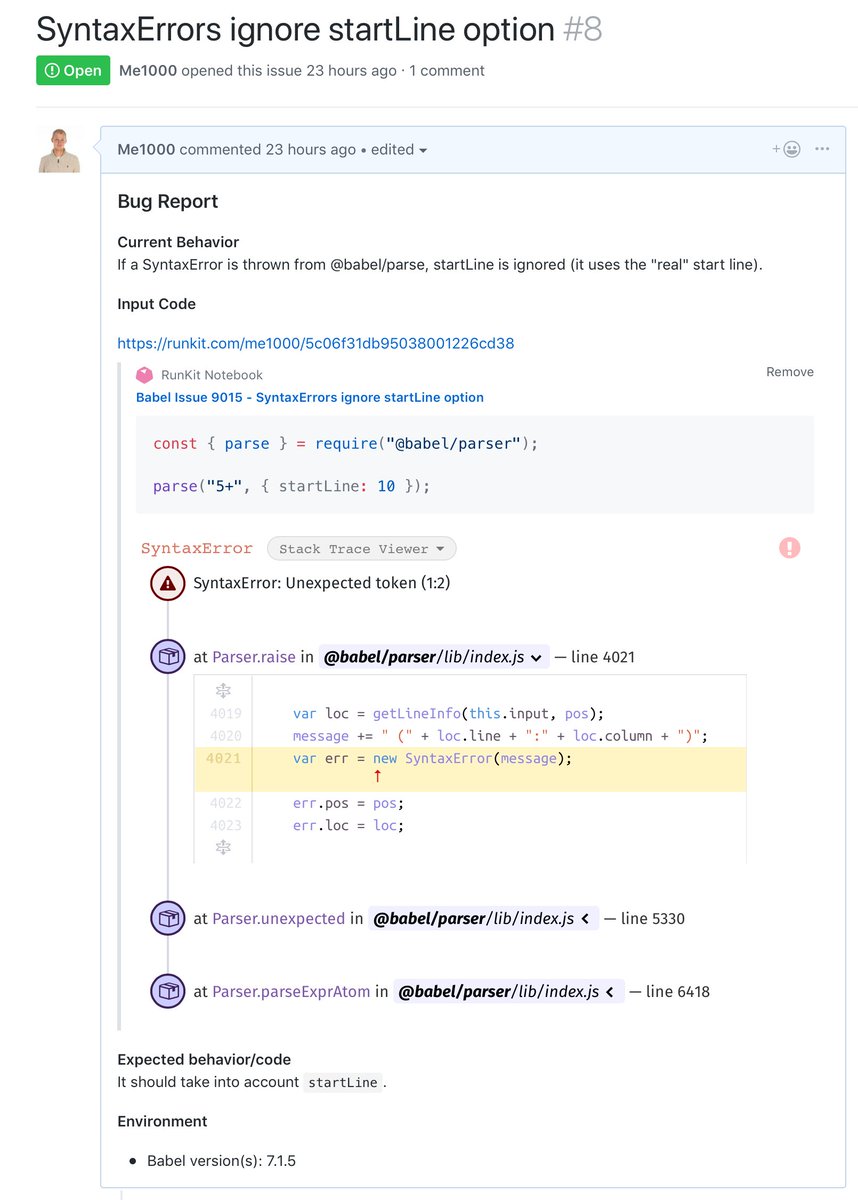Click the Parser.unexpected function name

click(x=278, y=918)
